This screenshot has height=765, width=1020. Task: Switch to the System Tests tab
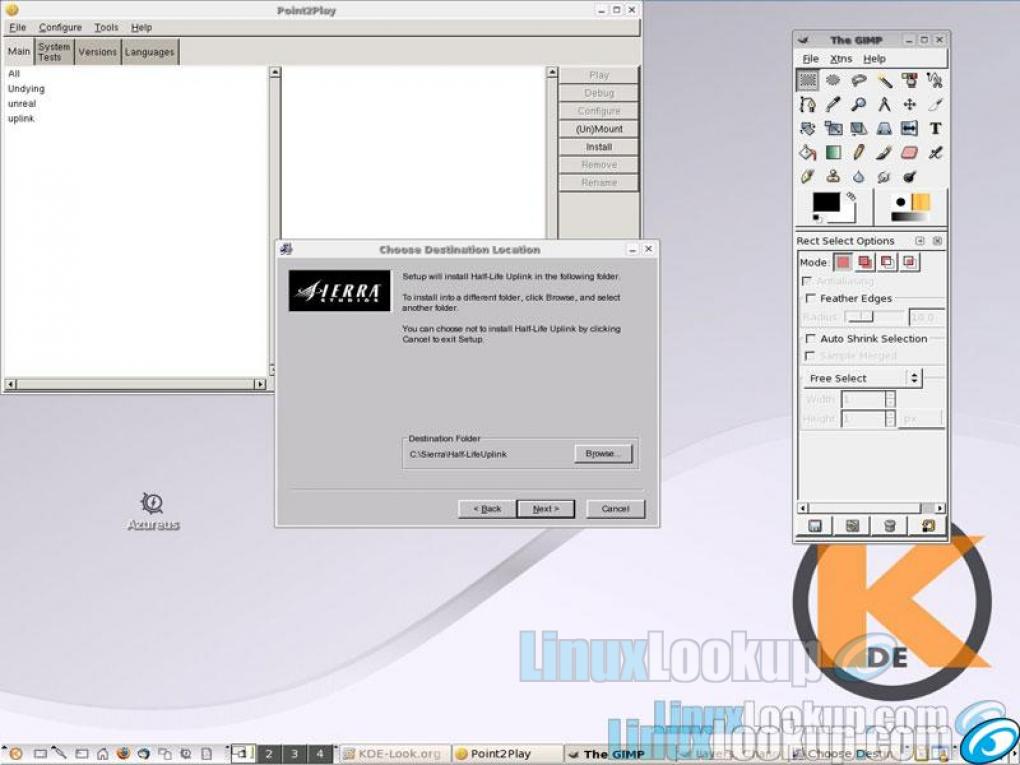pos(54,52)
